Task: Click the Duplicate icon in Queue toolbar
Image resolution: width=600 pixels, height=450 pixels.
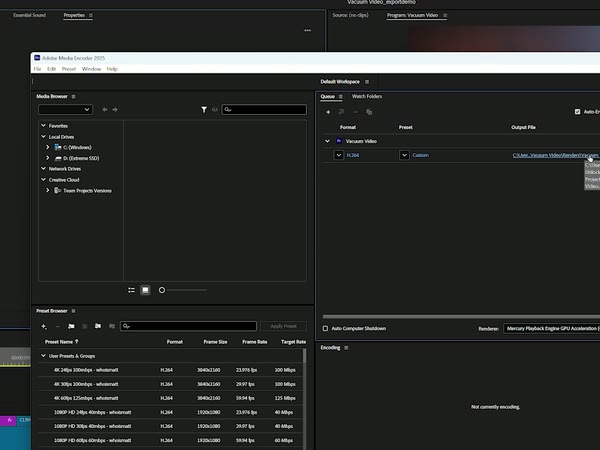Action: coord(369,112)
